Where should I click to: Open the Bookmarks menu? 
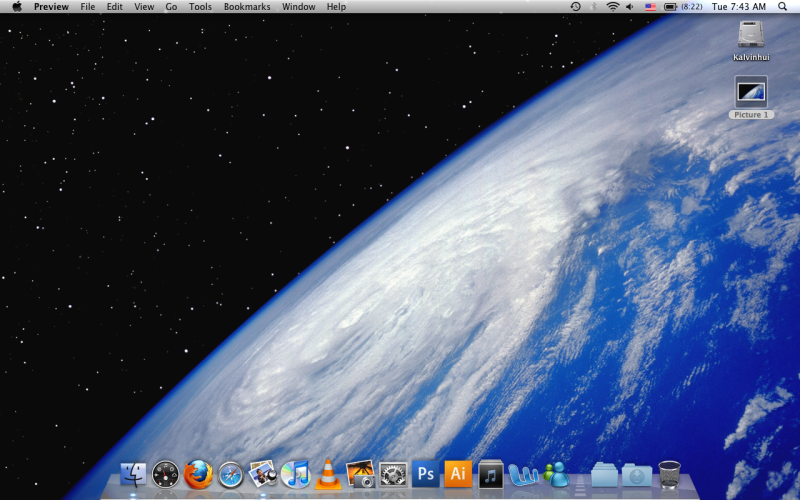click(247, 7)
